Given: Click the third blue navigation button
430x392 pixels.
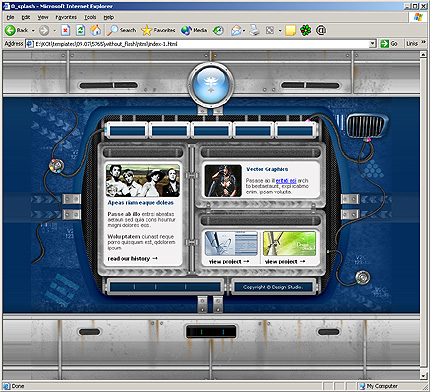Looking at the screenshot, I should tap(211, 130).
